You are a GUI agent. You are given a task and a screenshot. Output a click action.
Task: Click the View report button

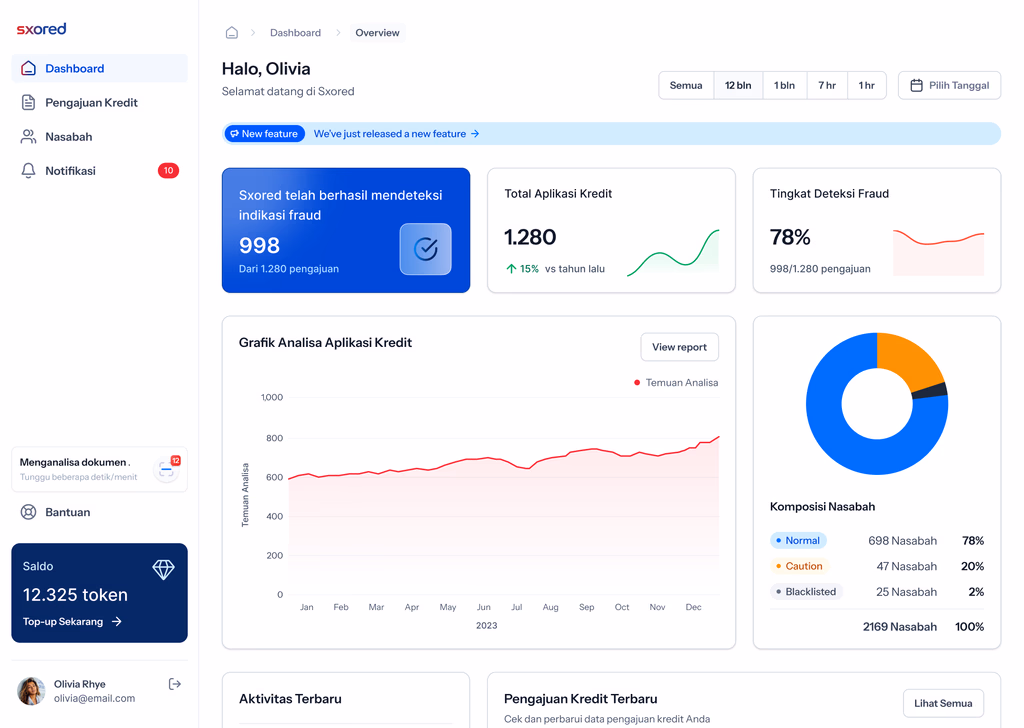(x=679, y=347)
